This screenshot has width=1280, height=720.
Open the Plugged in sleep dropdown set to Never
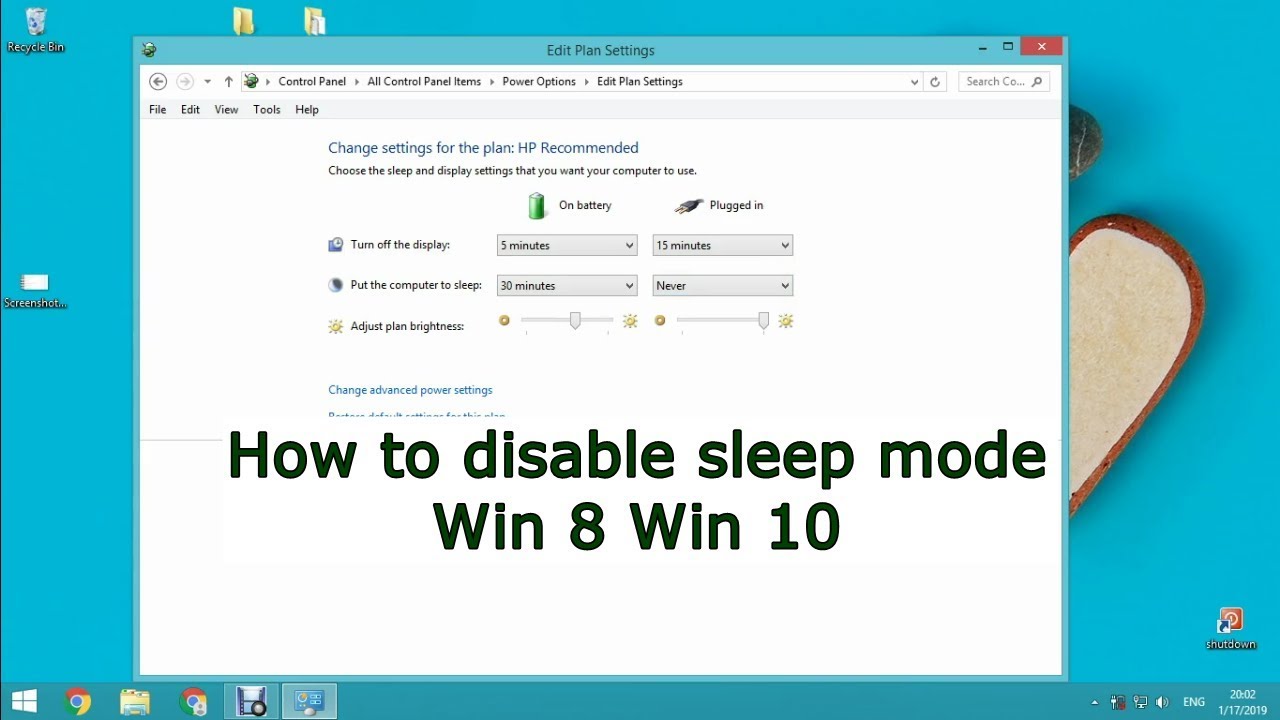pyautogui.click(x=723, y=285)
